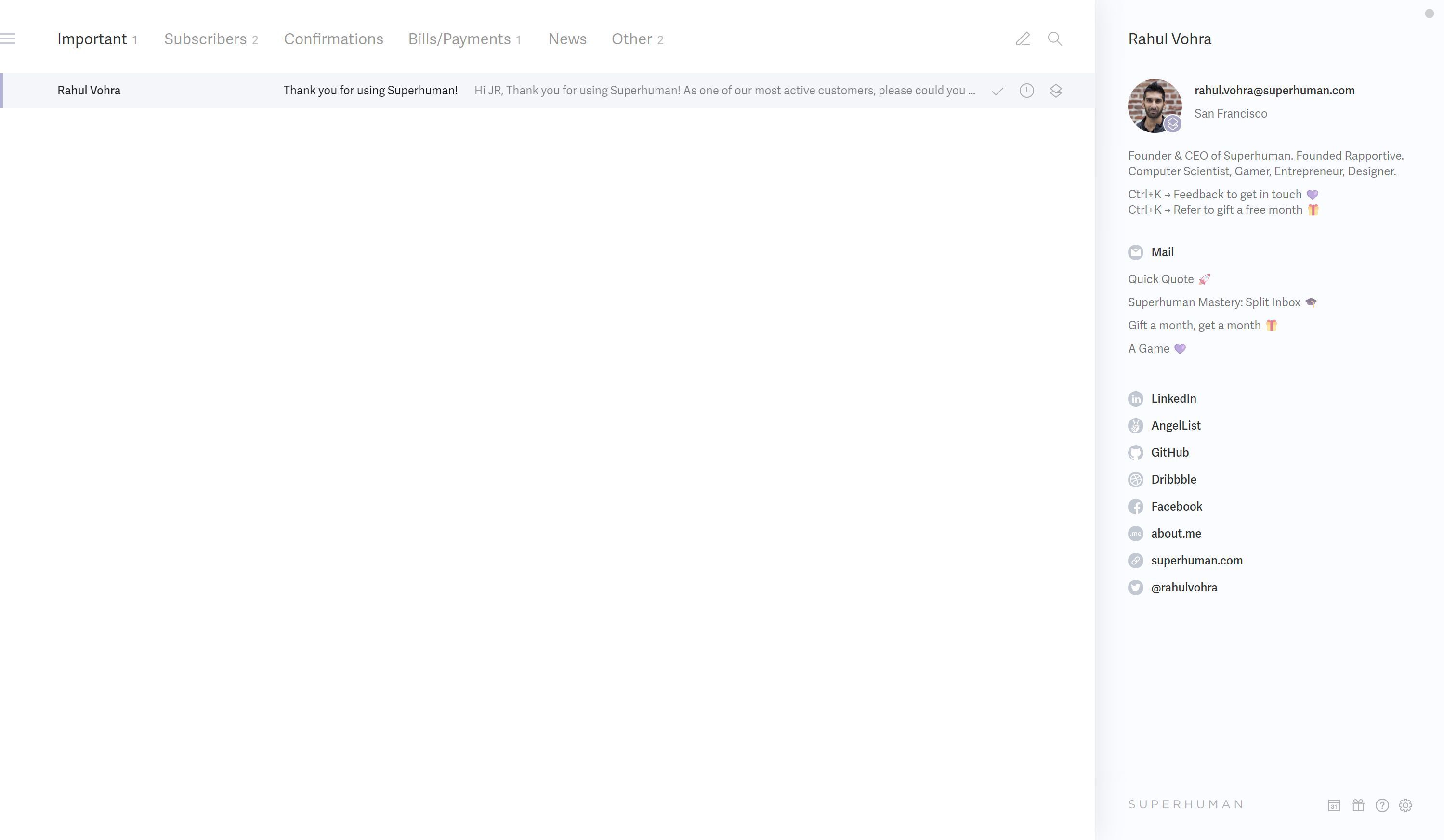The width and height of the screenshot is (1444, 840).
Task: Click the gray dot in top right corner
Action: (x=1429, y=14)
